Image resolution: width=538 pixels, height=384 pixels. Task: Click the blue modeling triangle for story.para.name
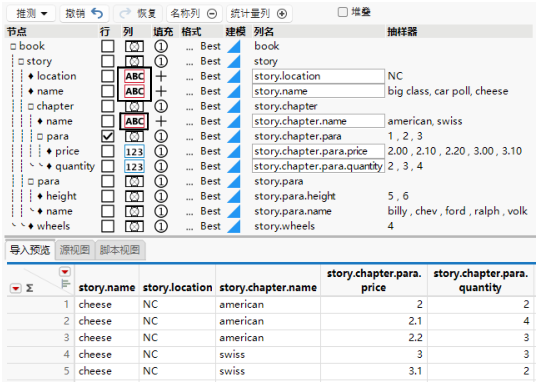(x=235, y=212)
